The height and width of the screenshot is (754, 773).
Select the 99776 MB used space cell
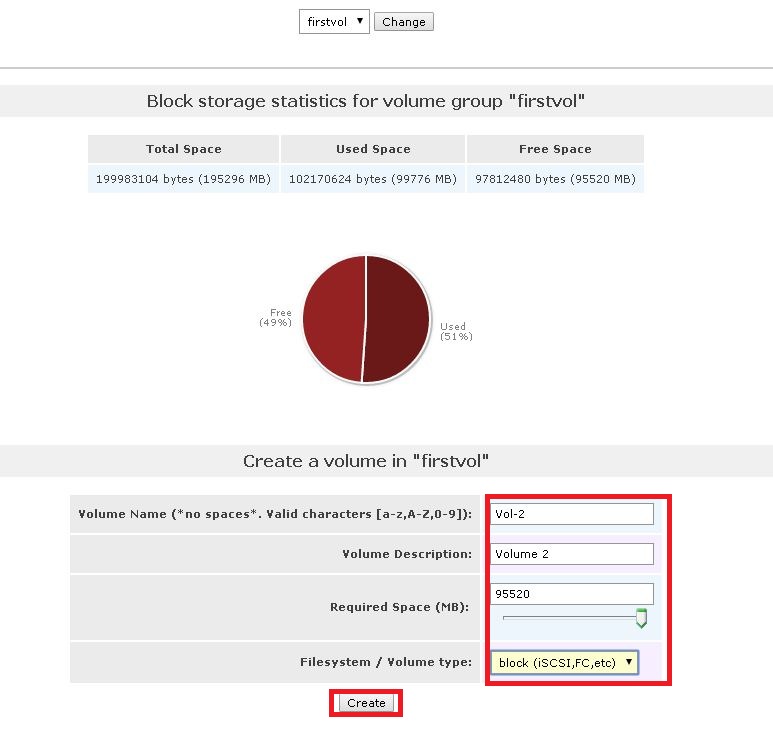pos(373,179)
